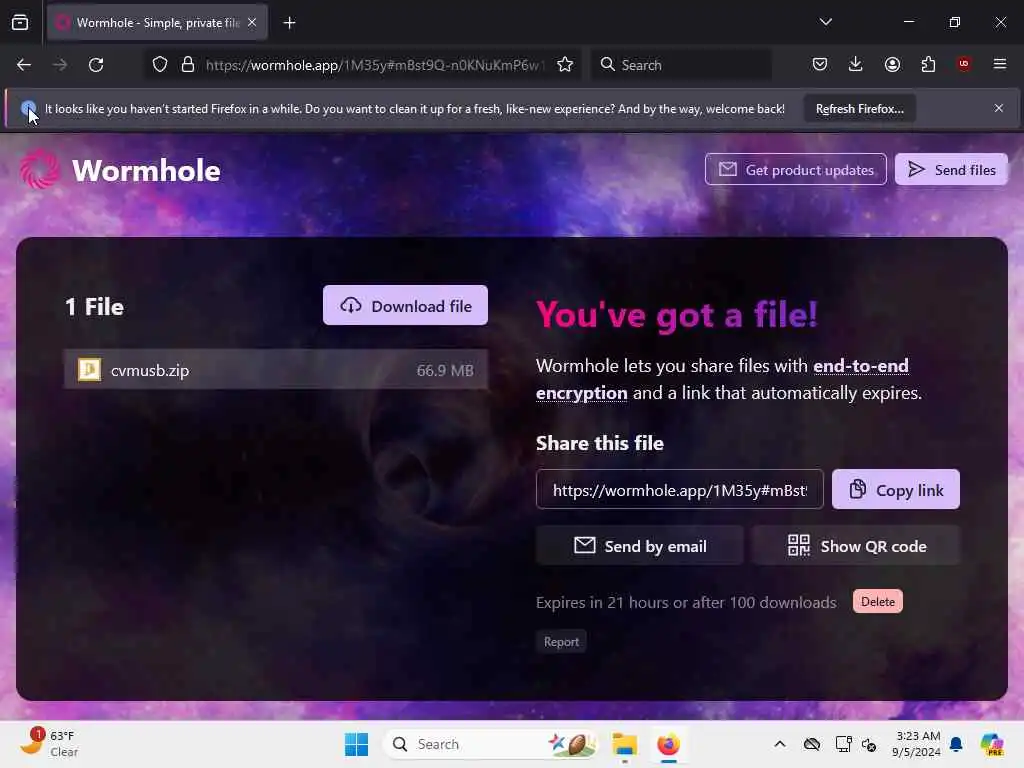Open notification bell in taskbar
The width and height of the screenshot is (1024, 768).
(956, 744)
